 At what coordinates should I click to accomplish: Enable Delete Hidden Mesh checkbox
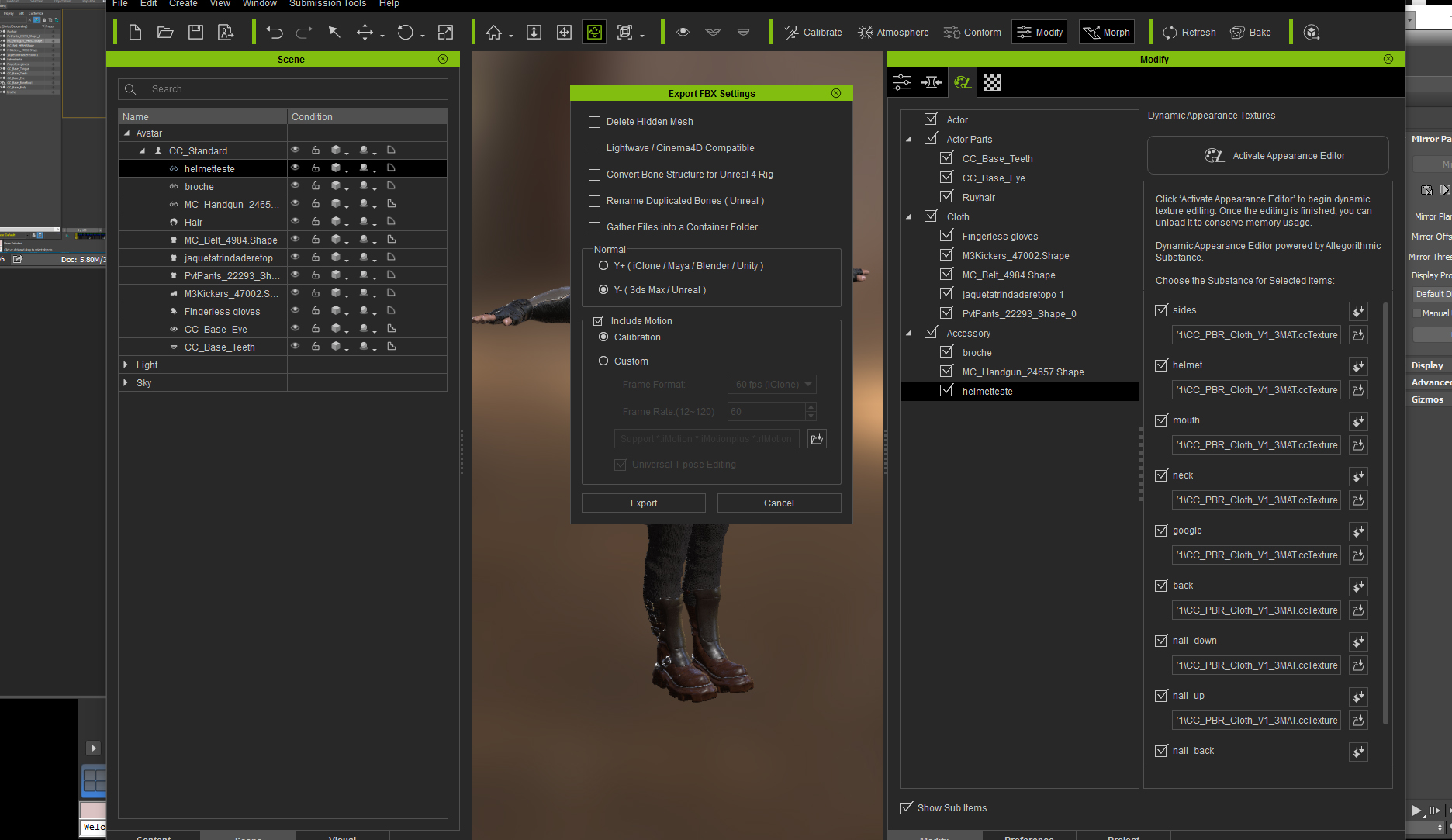click(x=595, y=122)
